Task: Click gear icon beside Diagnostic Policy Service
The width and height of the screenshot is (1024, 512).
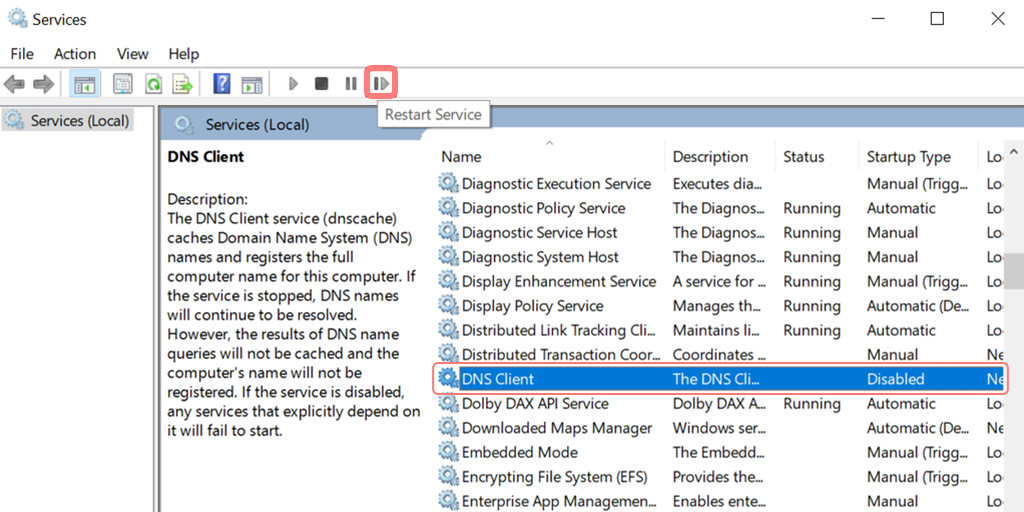Action: pos(448,208)
